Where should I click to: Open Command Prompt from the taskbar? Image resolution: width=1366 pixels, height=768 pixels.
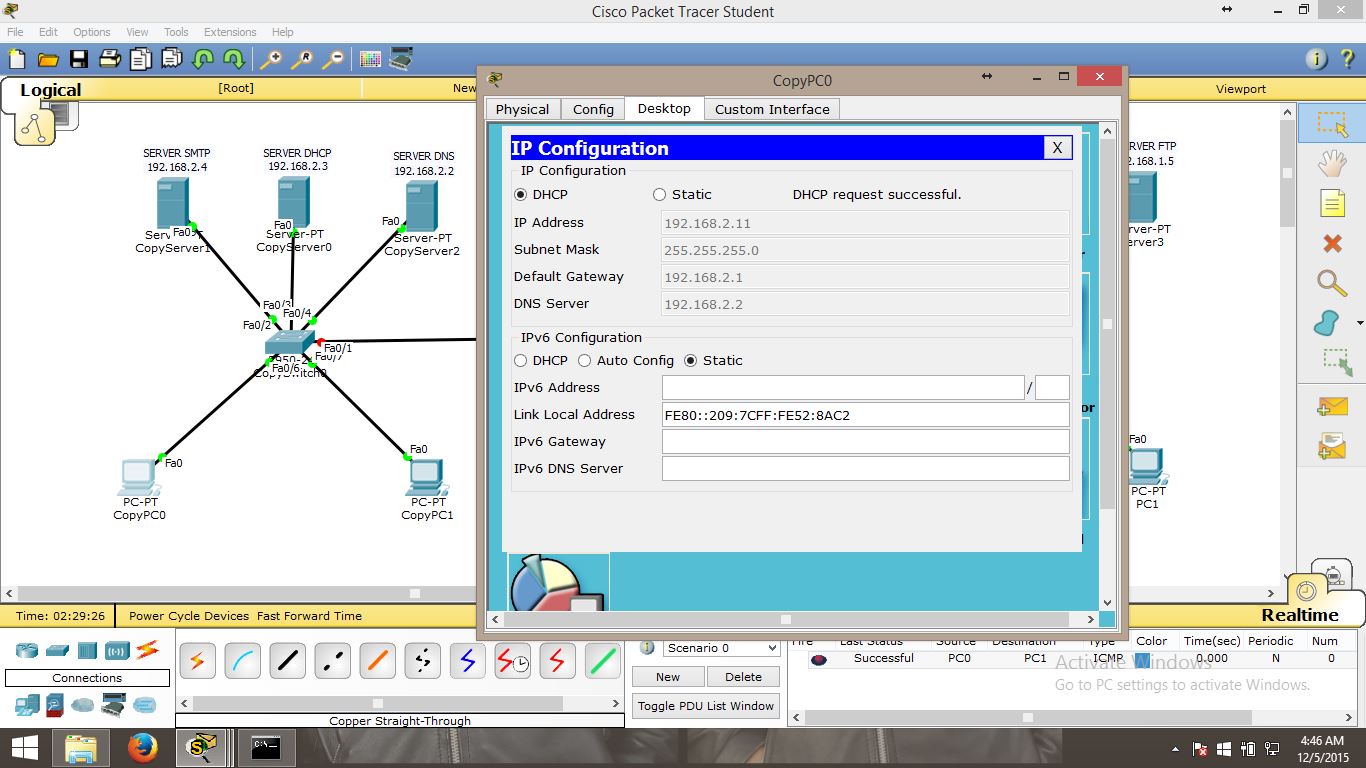pyautogui.click(x=266, y=747)
